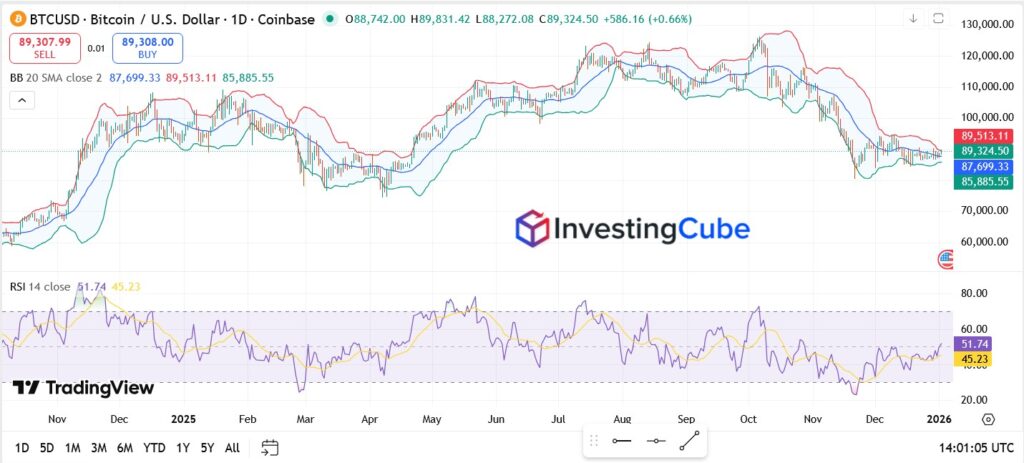The width and height of the screenshot is (1024, 463).
Task: Select the YTD time range
Action: 154,447
